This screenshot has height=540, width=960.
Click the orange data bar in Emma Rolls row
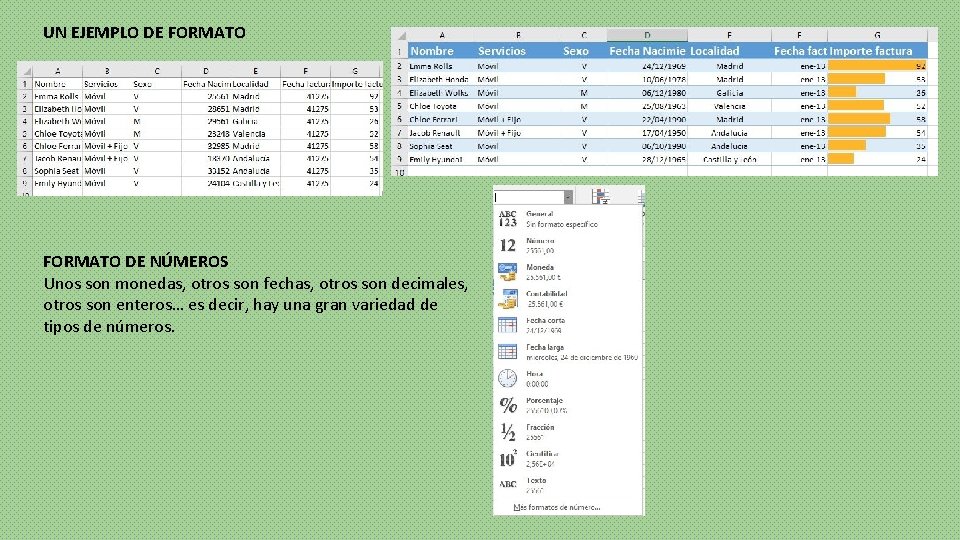877,66
